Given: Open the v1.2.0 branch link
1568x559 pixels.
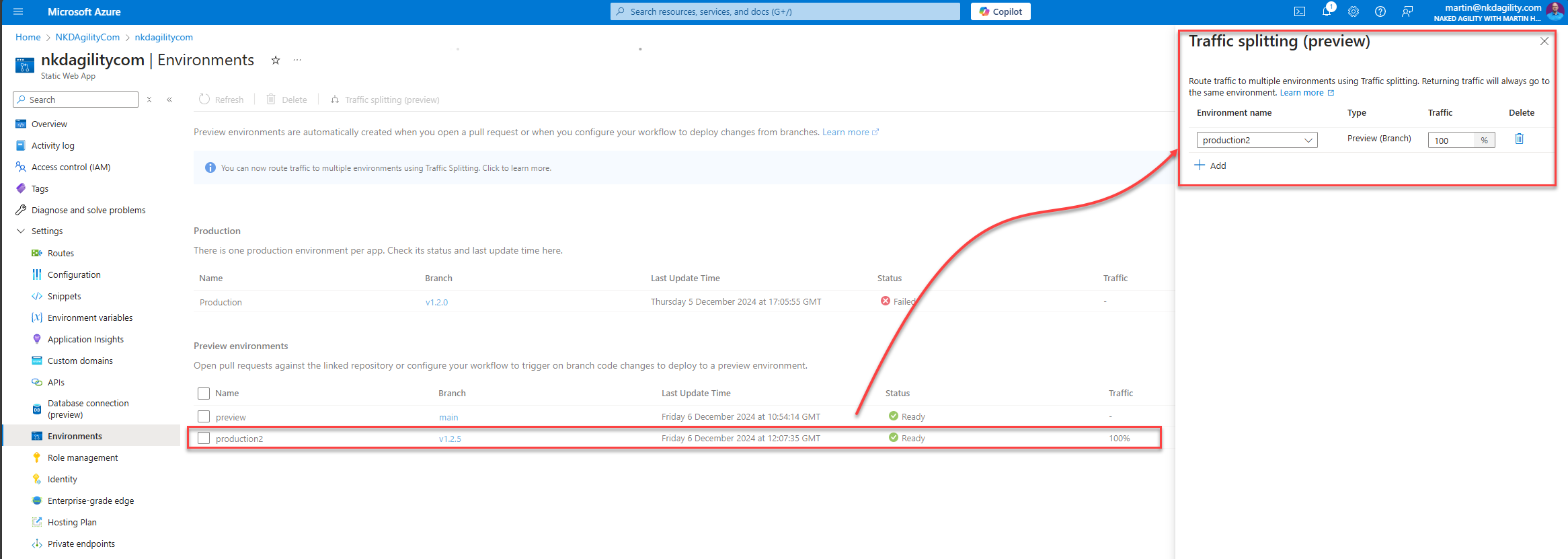Looking at the screenshot, I should (436, 302).
